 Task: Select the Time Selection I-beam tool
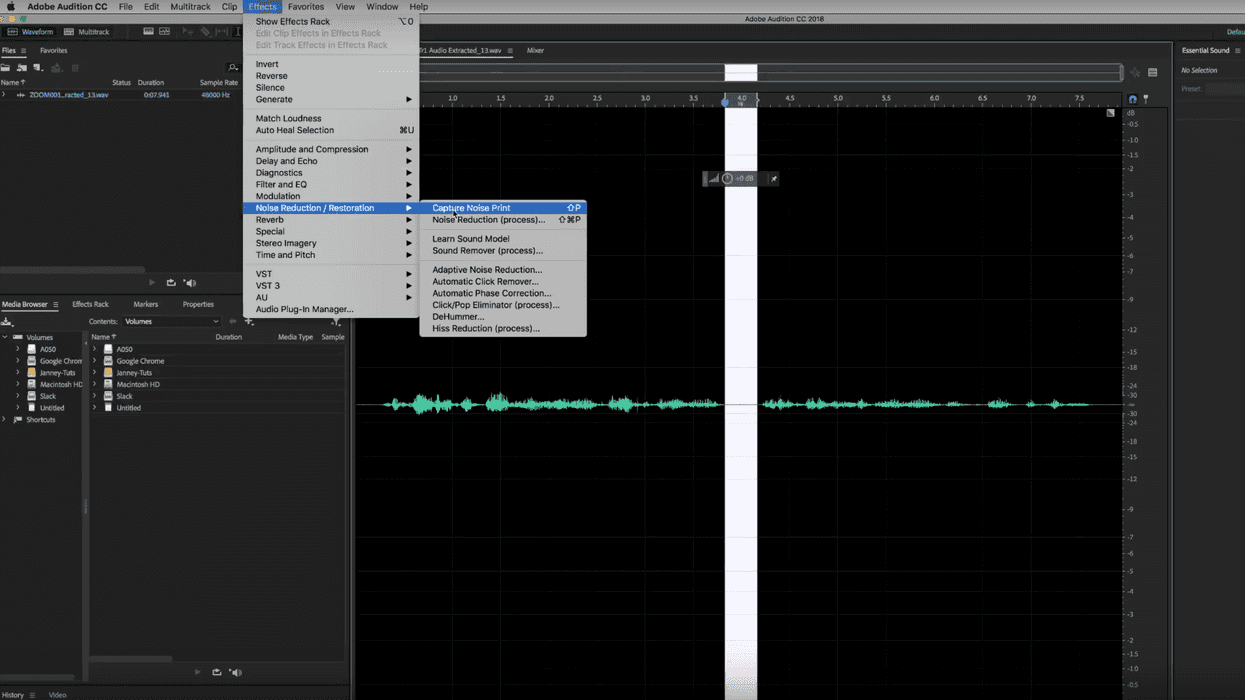237,32
